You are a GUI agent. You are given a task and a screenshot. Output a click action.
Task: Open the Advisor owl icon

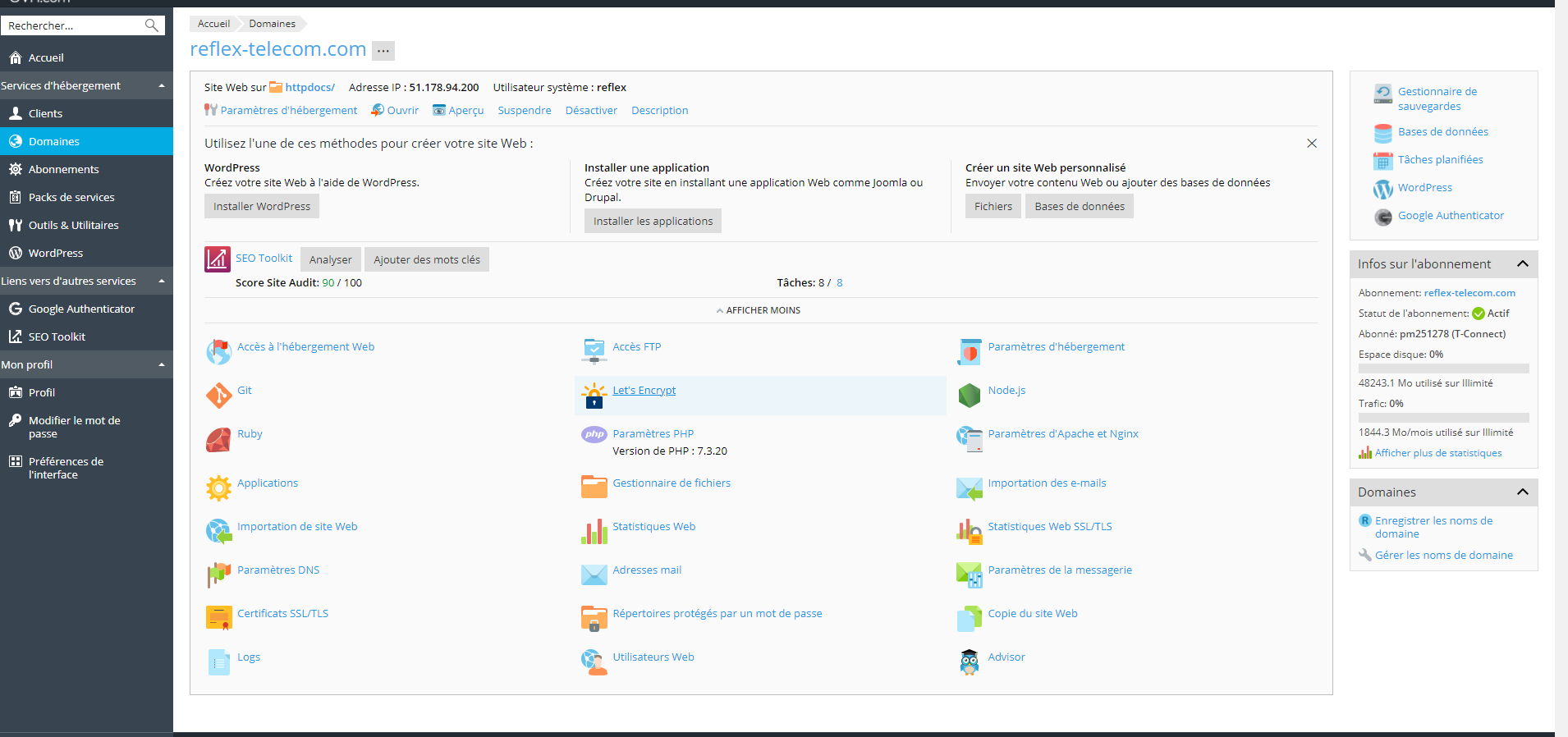[969, 662]
